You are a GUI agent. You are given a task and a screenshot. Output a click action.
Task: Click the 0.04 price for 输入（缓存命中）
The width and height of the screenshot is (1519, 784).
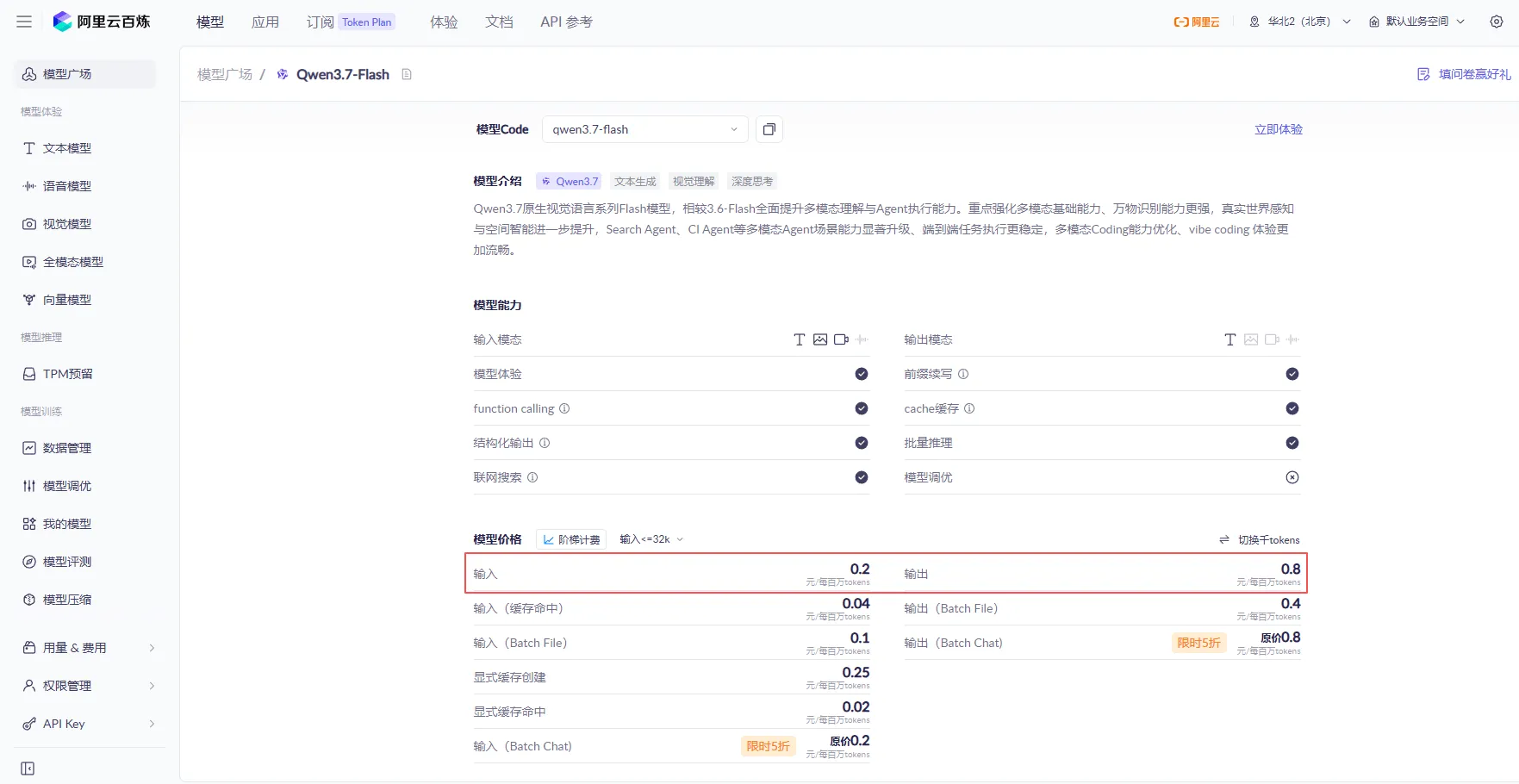[x=856, y=603]
